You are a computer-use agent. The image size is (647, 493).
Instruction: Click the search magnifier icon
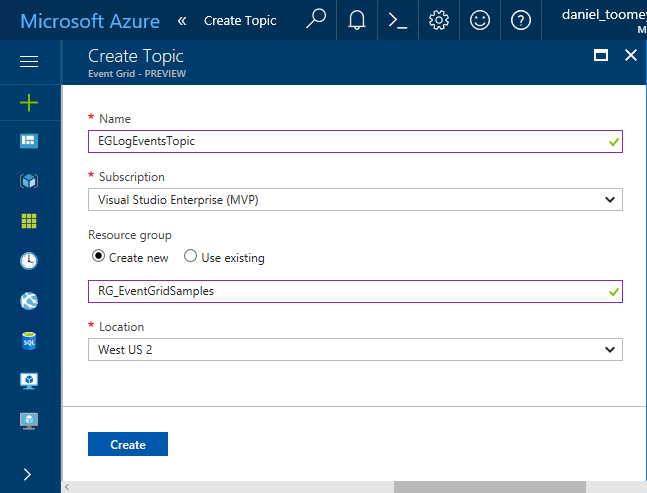pos(316,20)
